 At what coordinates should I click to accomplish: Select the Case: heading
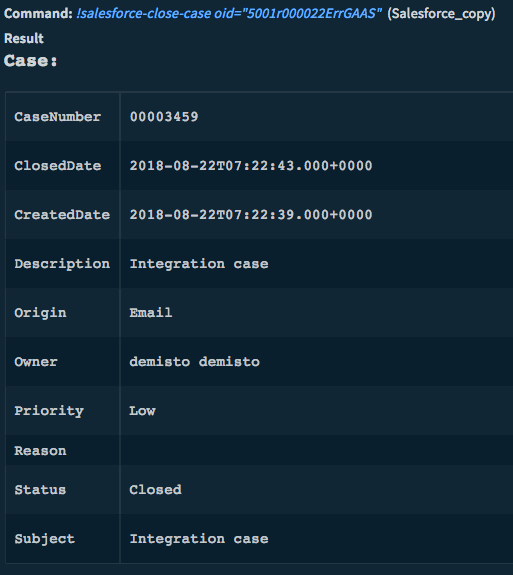[31, 61]
